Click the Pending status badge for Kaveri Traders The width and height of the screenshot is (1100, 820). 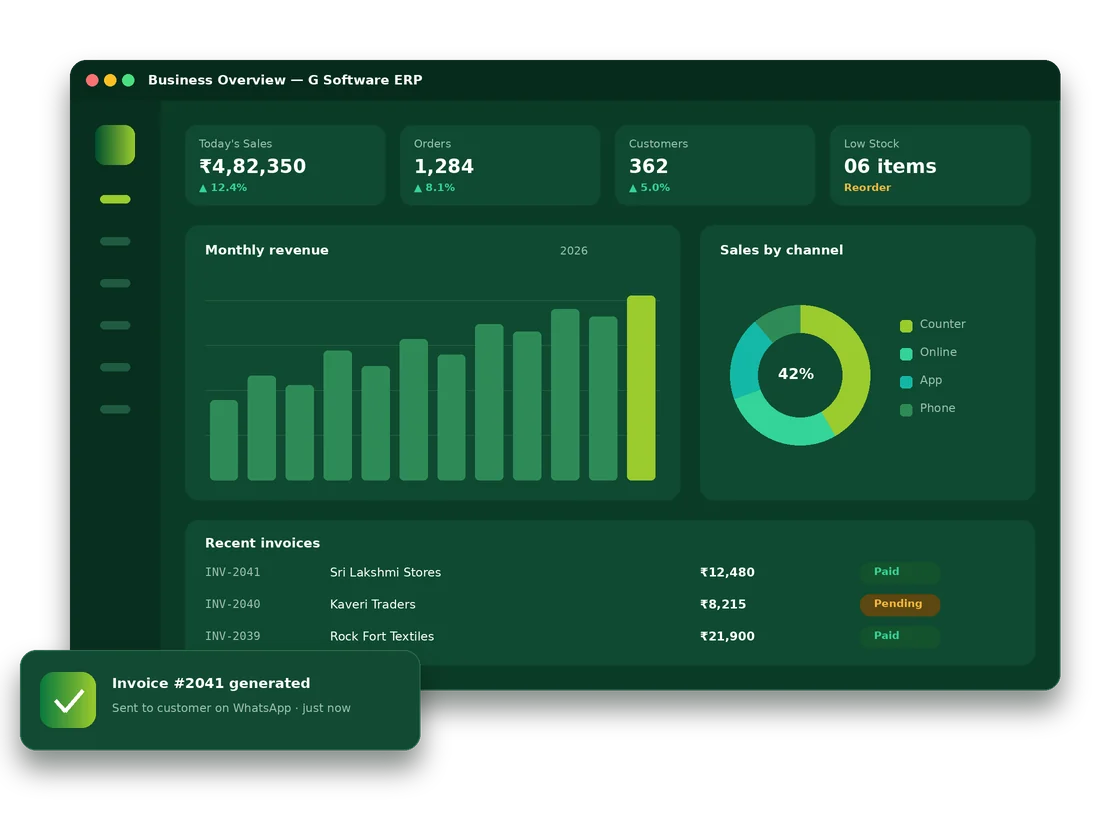(x=900, y=604)
